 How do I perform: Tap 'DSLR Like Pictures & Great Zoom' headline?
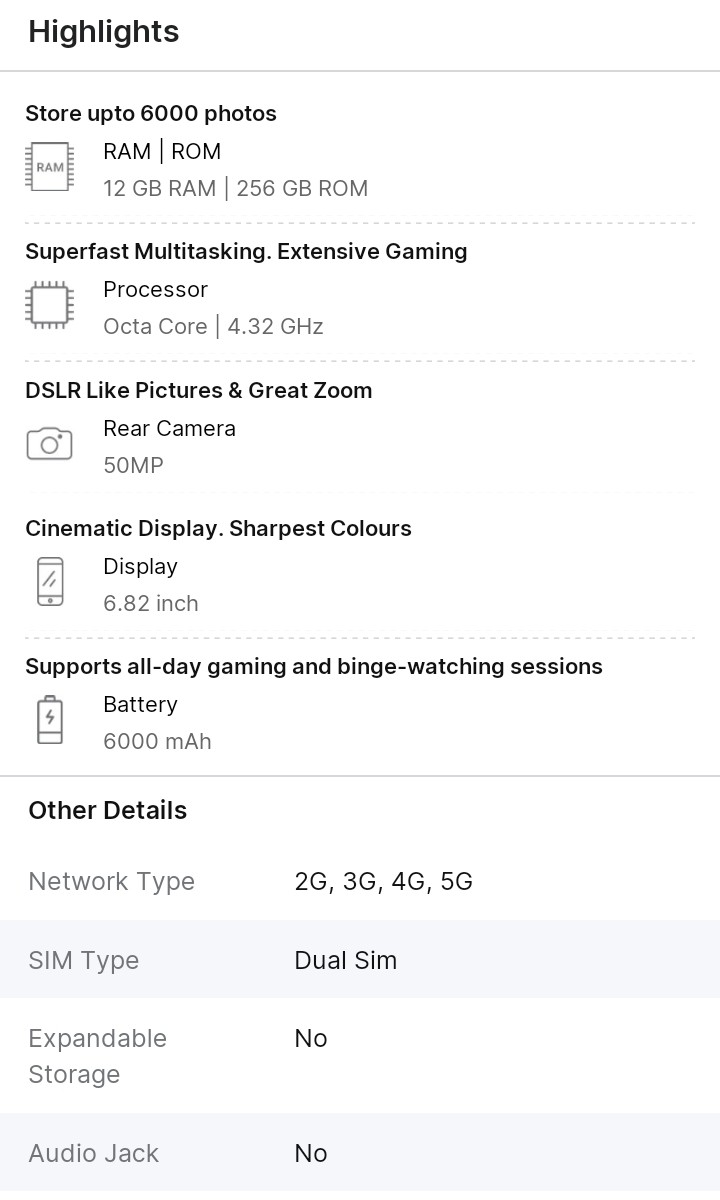[x=199, y=390]
